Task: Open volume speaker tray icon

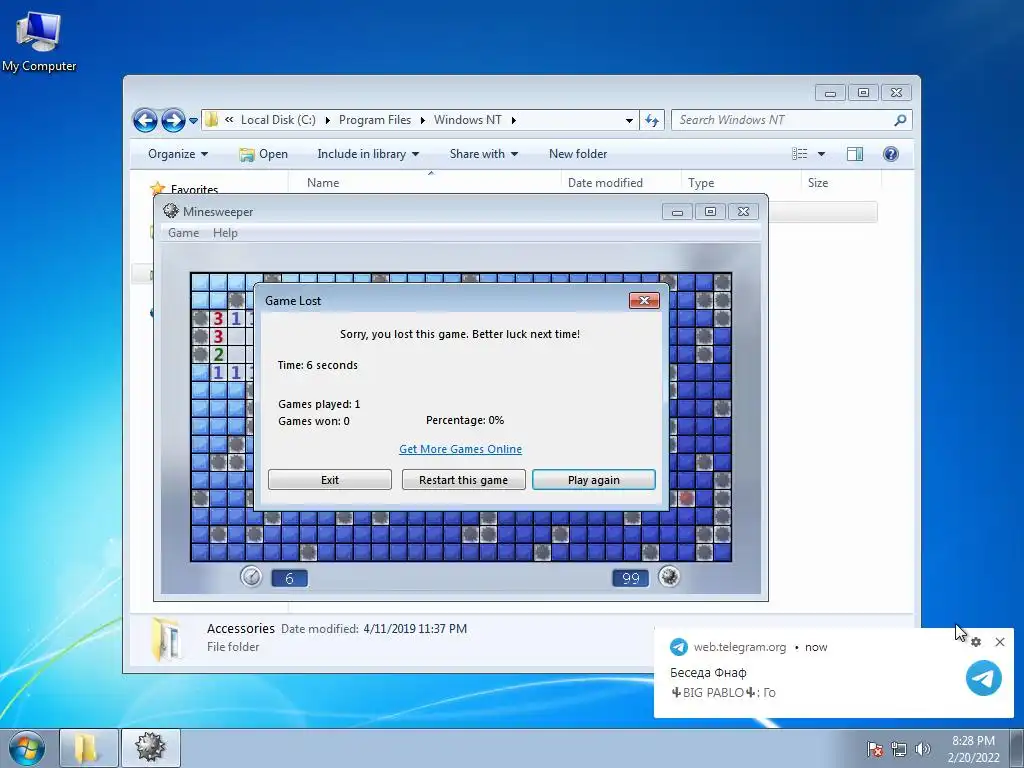Action: [x=923, y=749]
